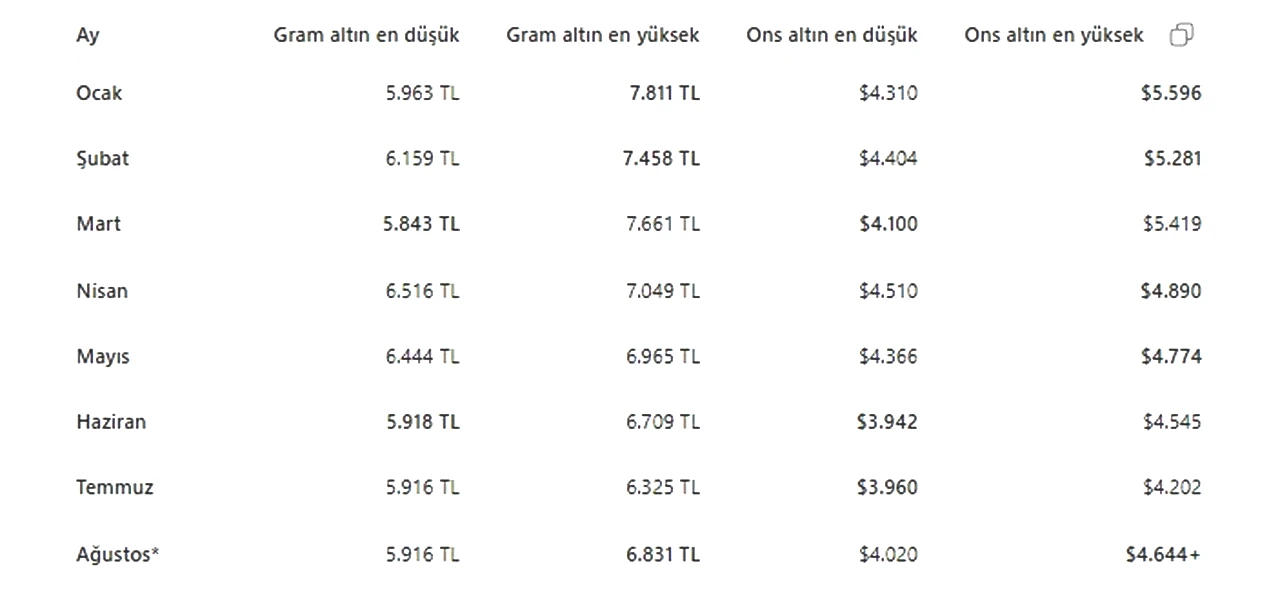This screenshot has width=1280, height=605.
Task: Select the Mart row label
Action: point(98,224)
